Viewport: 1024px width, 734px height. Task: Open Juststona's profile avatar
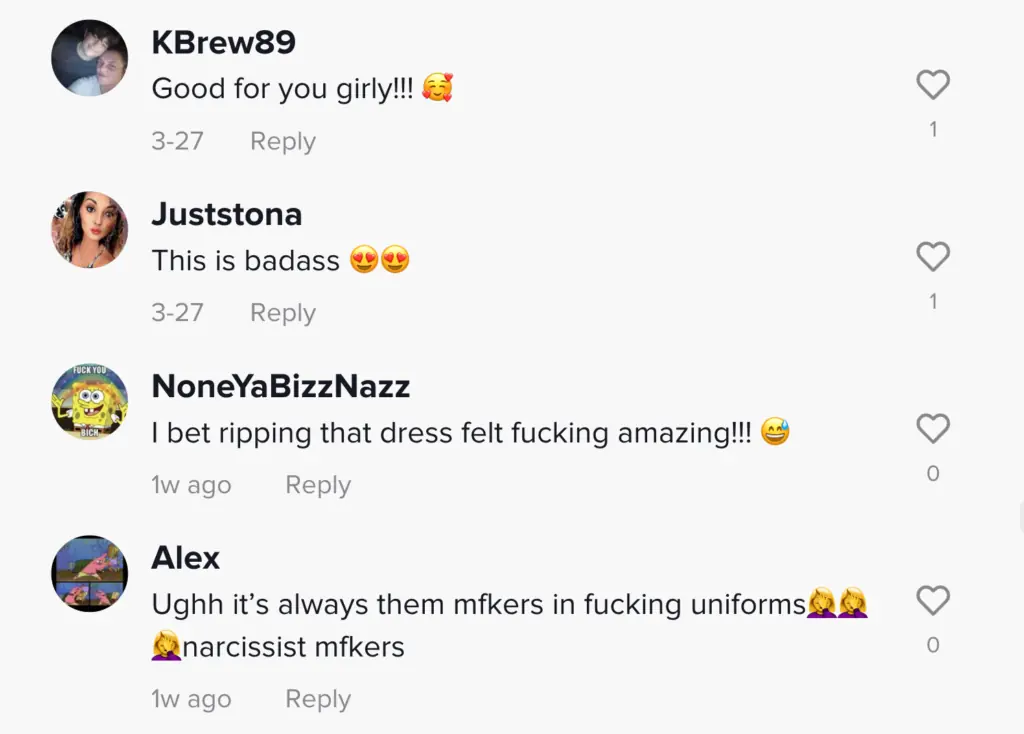(89, 229)
